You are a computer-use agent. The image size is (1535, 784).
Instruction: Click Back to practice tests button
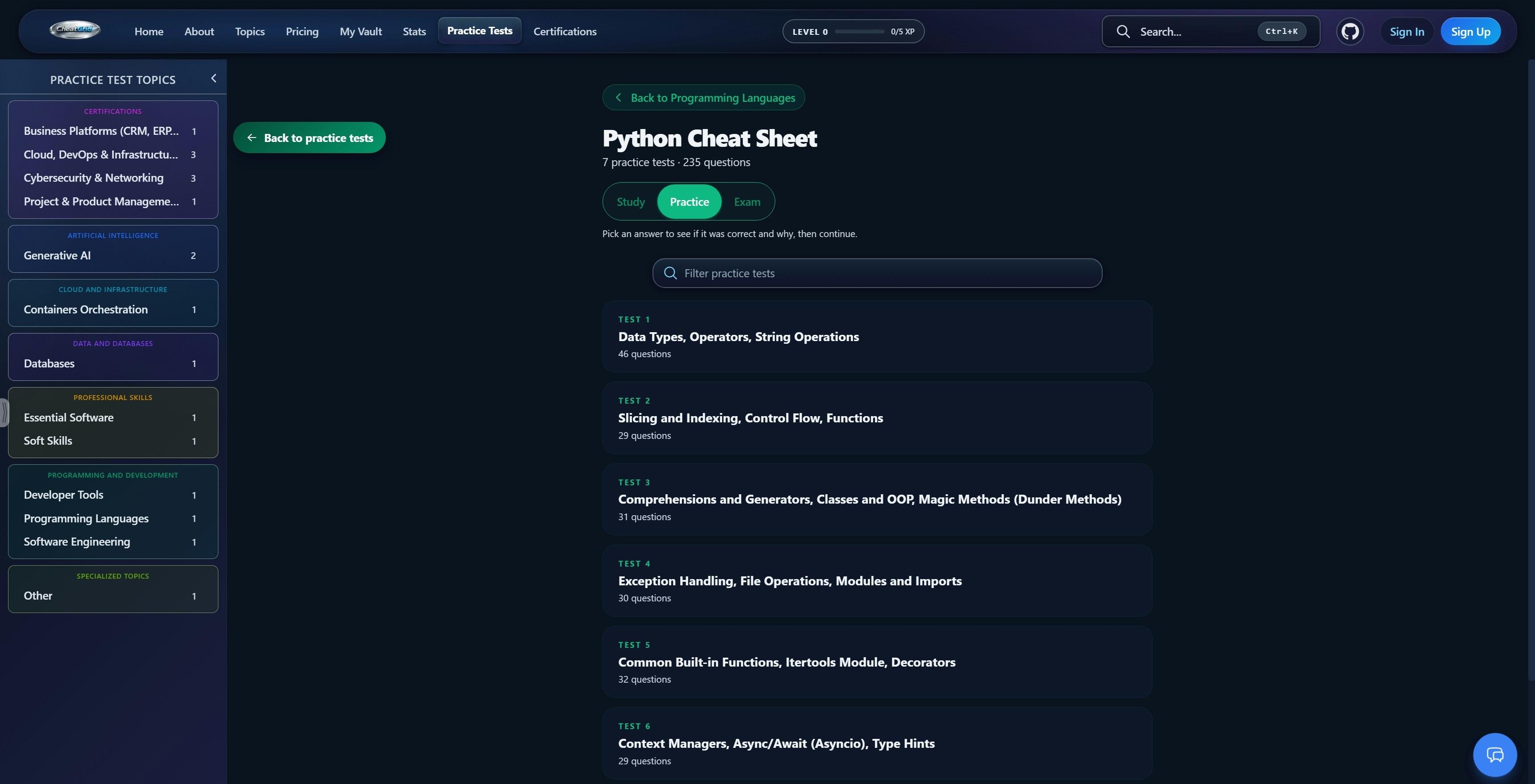[x=309, y=138]
